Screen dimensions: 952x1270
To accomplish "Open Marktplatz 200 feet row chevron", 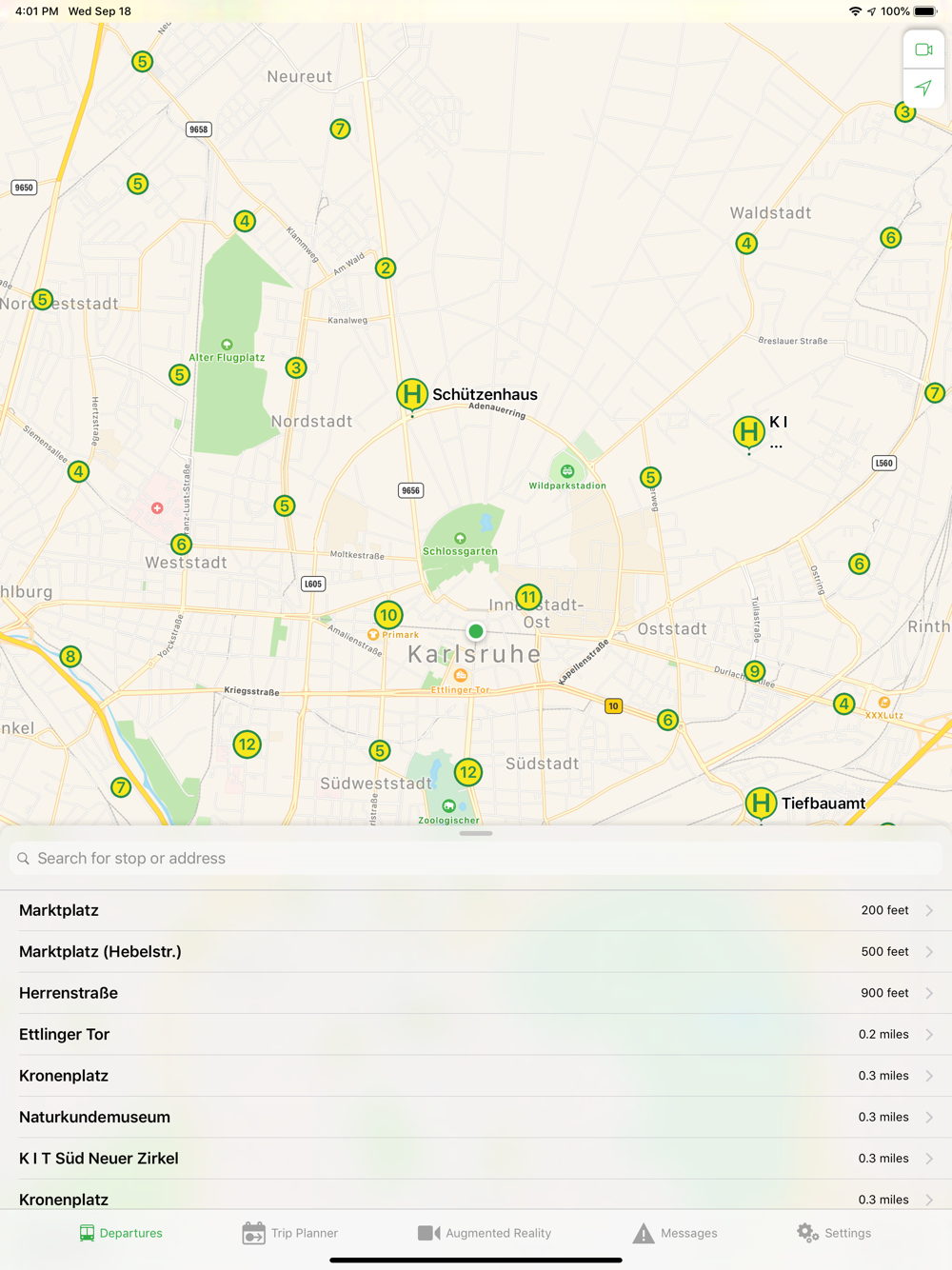I will tap(929, 910).
